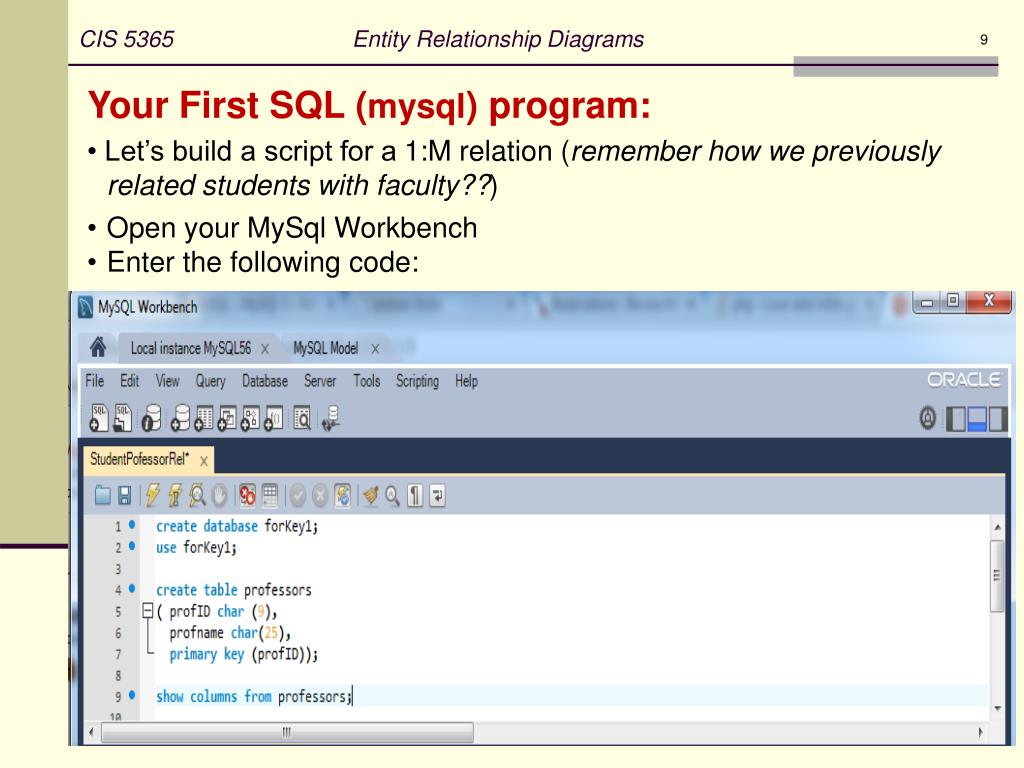Create a new schema icon

click(180, 418)
